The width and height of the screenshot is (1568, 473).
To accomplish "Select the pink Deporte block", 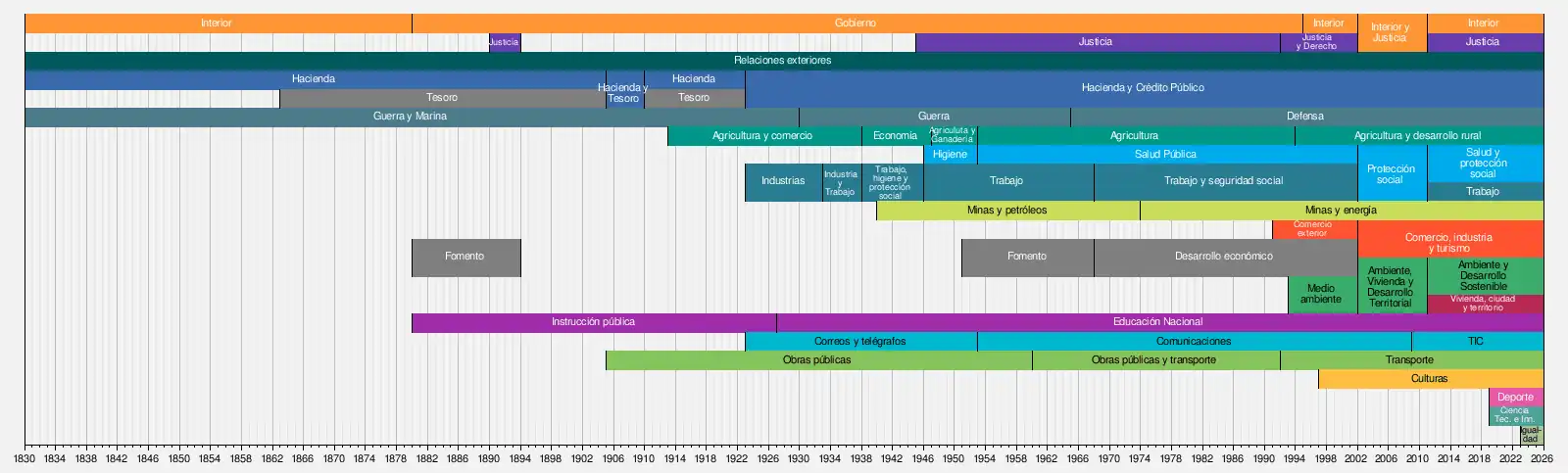I will click(x=1515, y=398).
